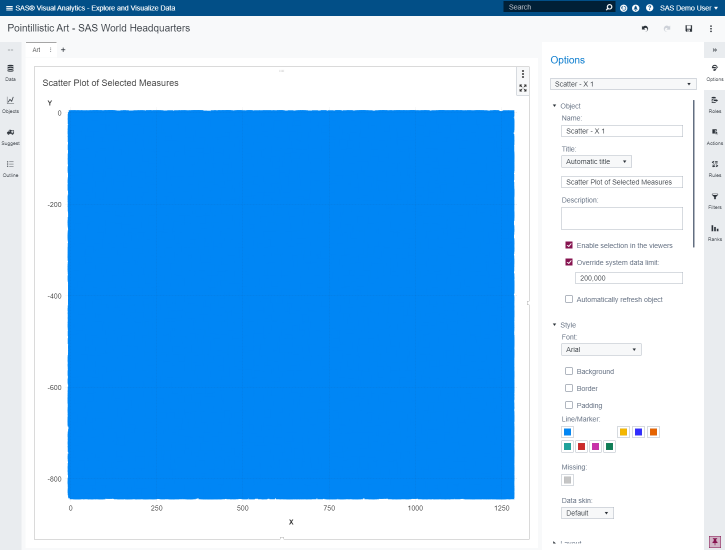Open the SAS Demo User menu

(688, 8)
